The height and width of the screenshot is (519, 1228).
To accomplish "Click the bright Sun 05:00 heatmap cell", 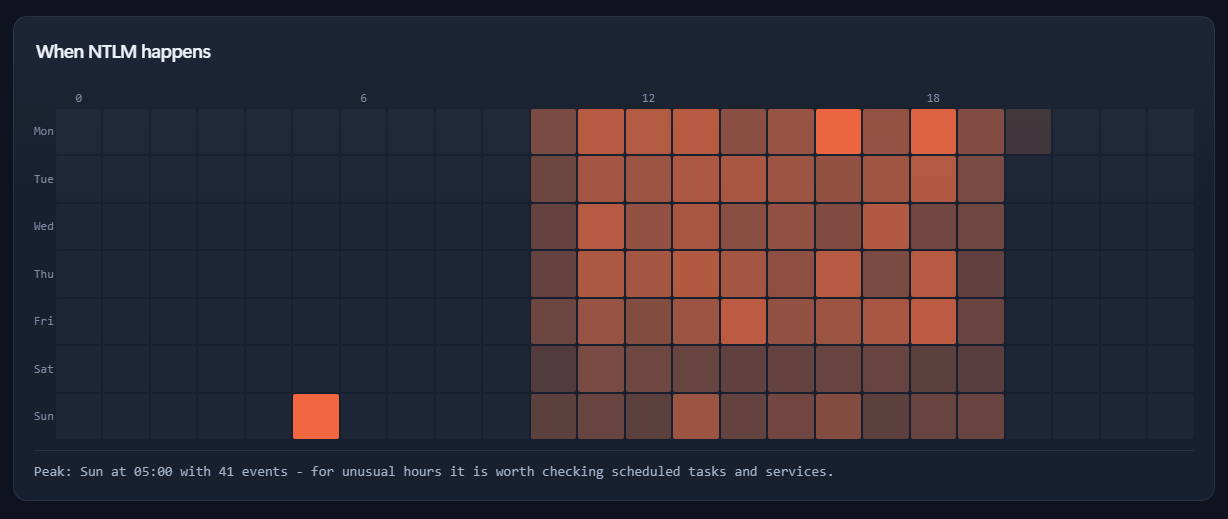I will (316, 416).
